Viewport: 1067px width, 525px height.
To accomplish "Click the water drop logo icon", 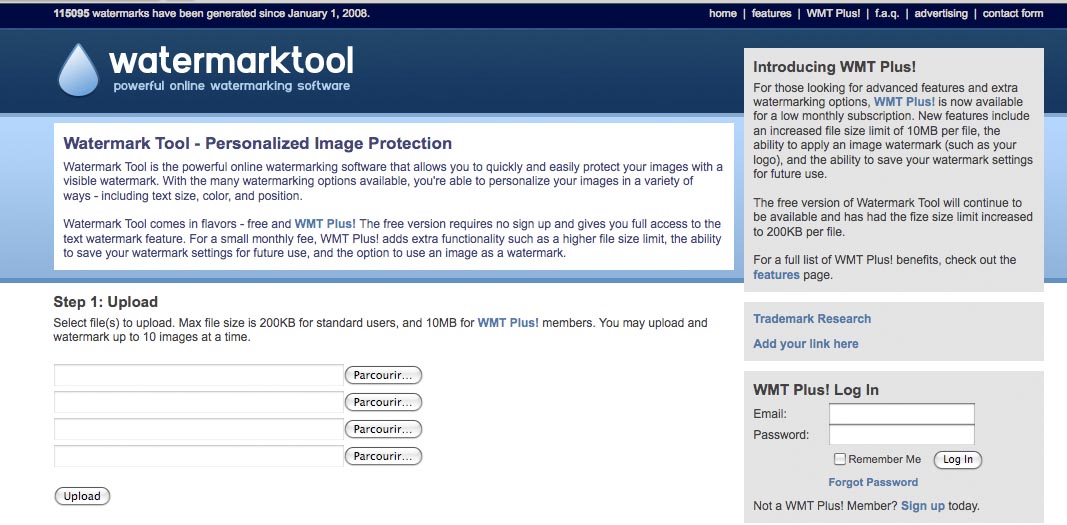I will point(78,69).
